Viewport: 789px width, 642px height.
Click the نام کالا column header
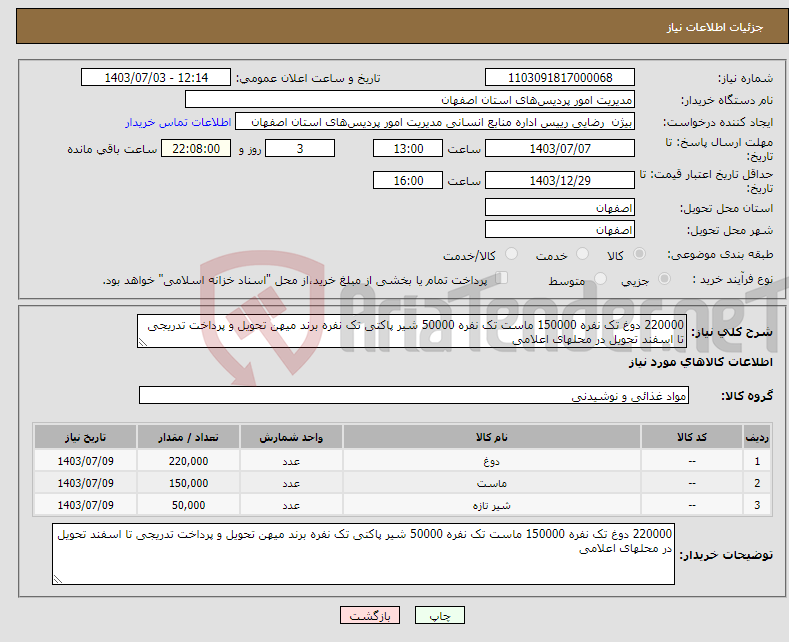pos(492,437)
